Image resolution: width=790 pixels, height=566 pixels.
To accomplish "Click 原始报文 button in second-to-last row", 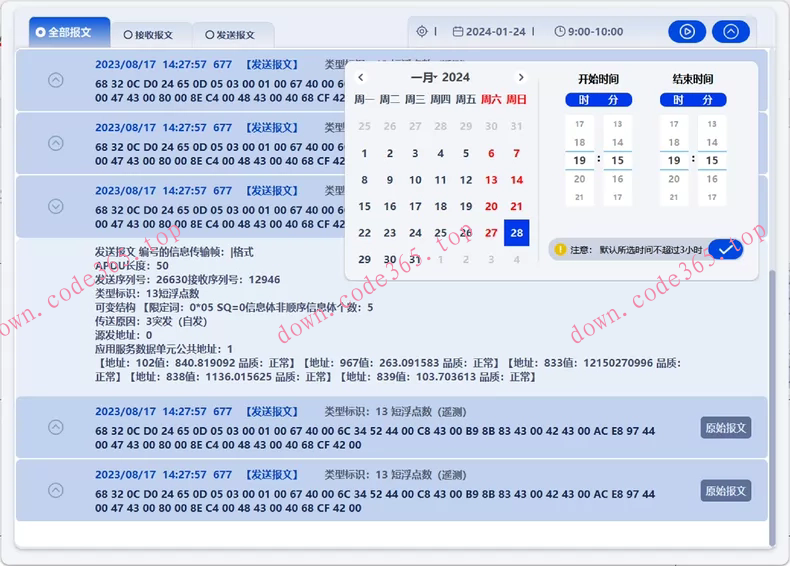I will tap(725, 428).
